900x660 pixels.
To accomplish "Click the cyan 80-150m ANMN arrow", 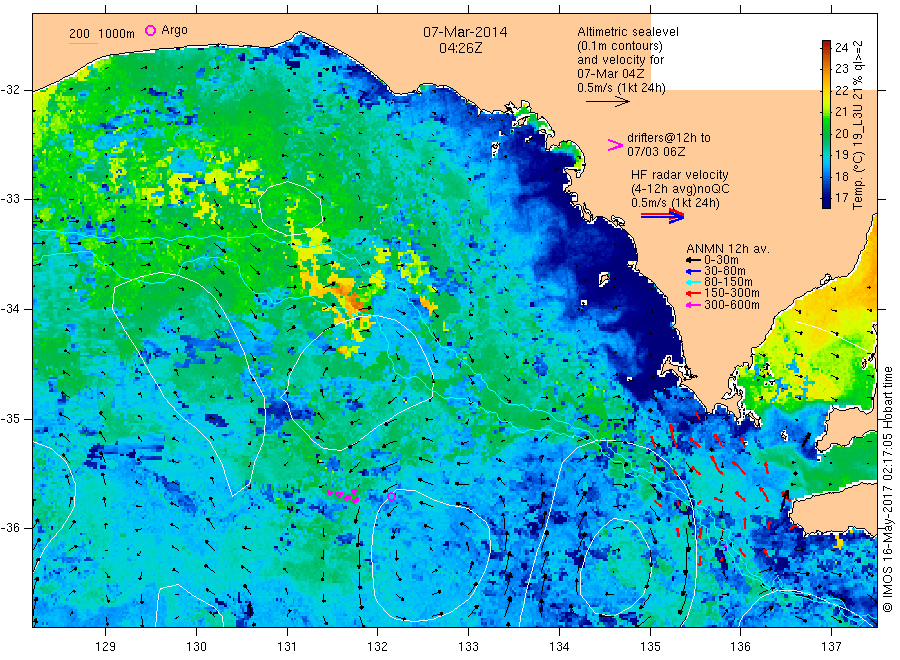I will click(693, 282).
